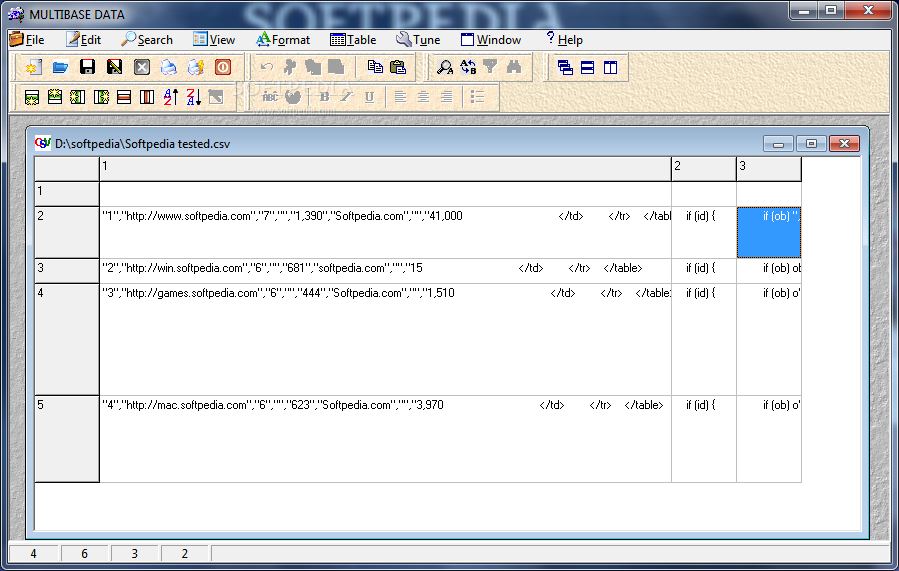The width and height of the screenshot is (899, 571).
Task: Click the Replace A-to-B icon
Action: pyautogui.click(x=468, y=67)
